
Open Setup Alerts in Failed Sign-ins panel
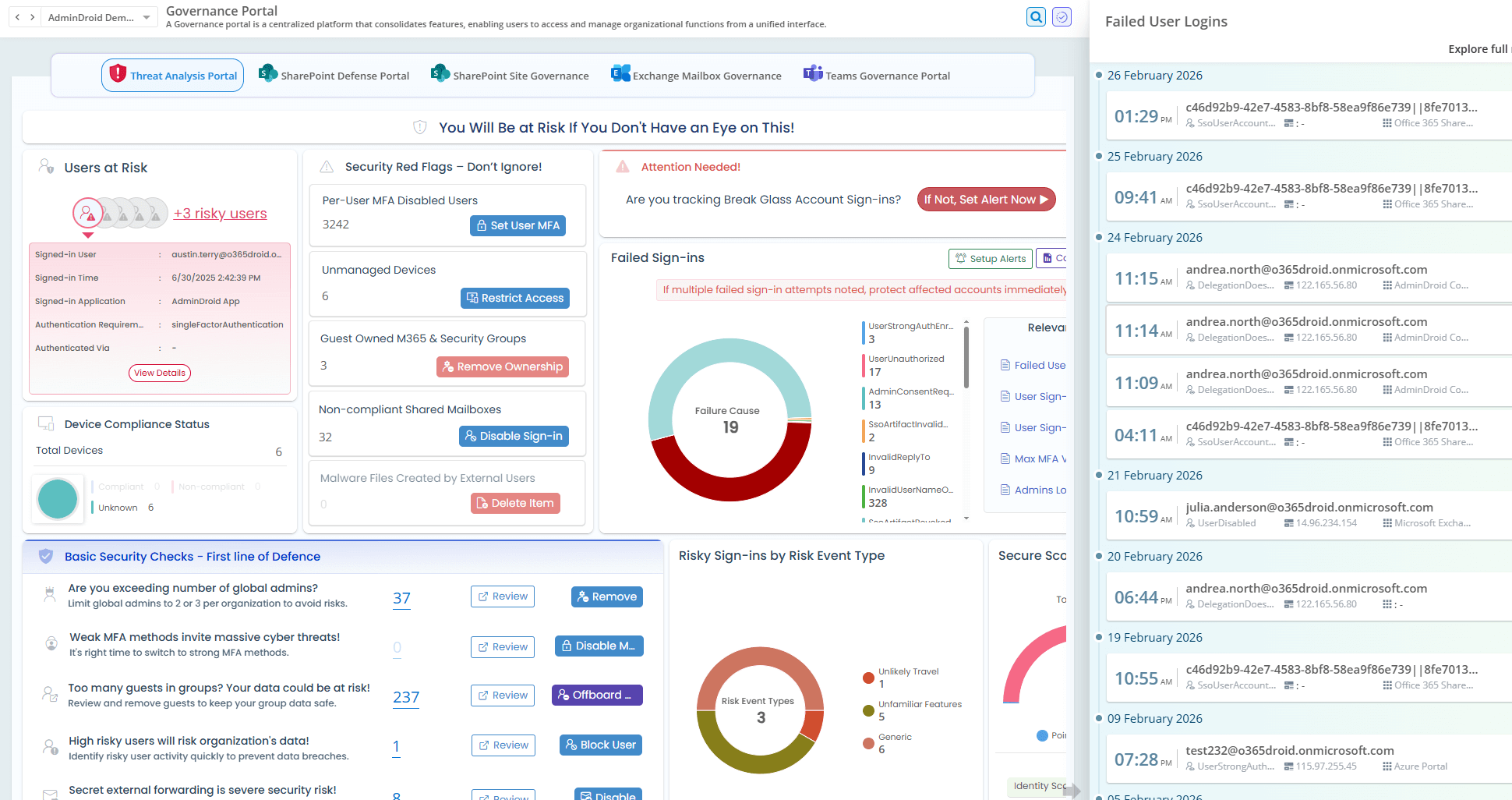coord(990,258)
